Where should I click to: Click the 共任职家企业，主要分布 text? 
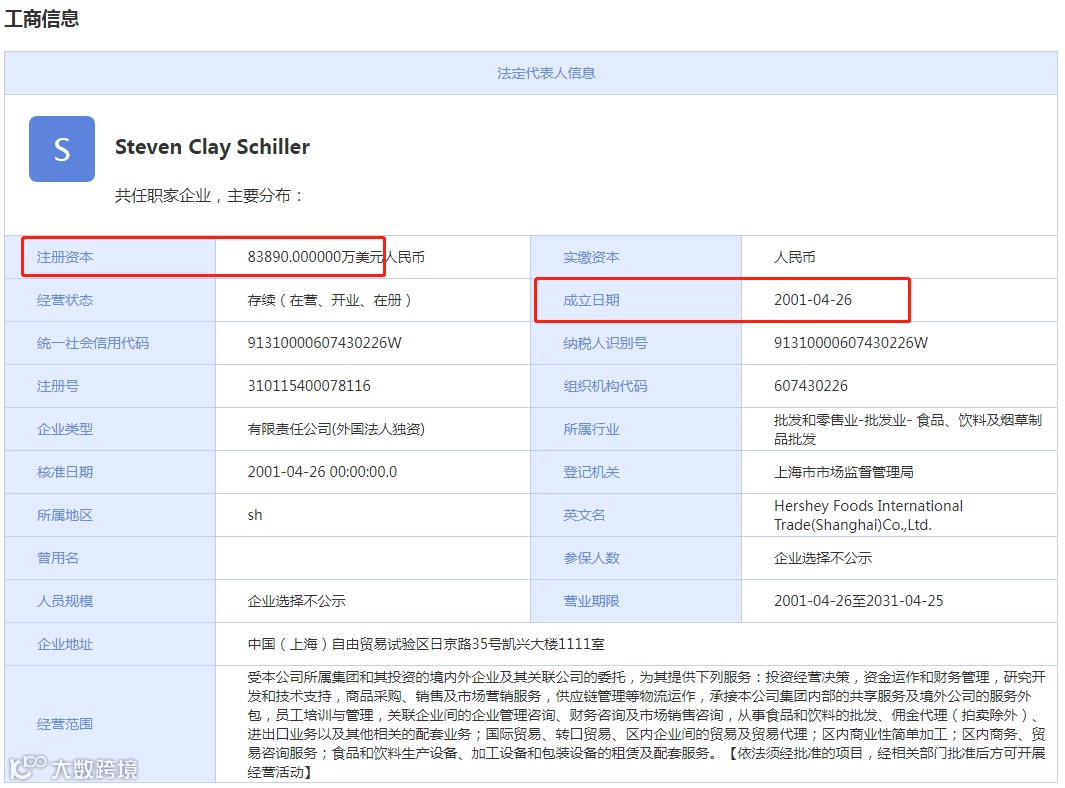[x=209, y=196]
